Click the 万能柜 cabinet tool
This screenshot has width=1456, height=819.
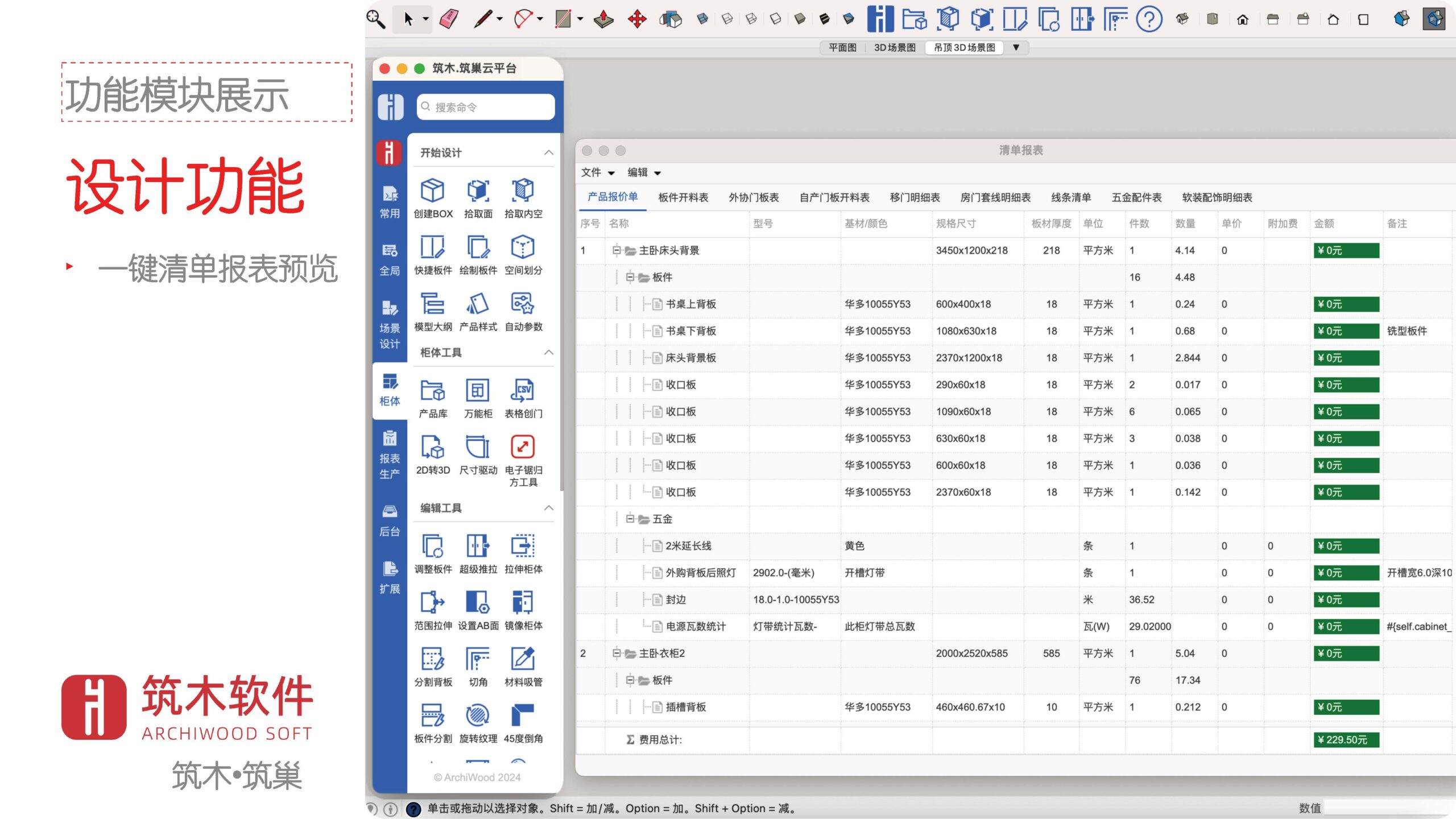coord(478,391)
